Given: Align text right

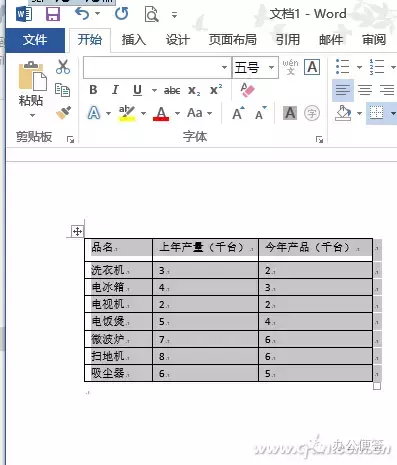Looking at the screenshot, I should point(387,90).
